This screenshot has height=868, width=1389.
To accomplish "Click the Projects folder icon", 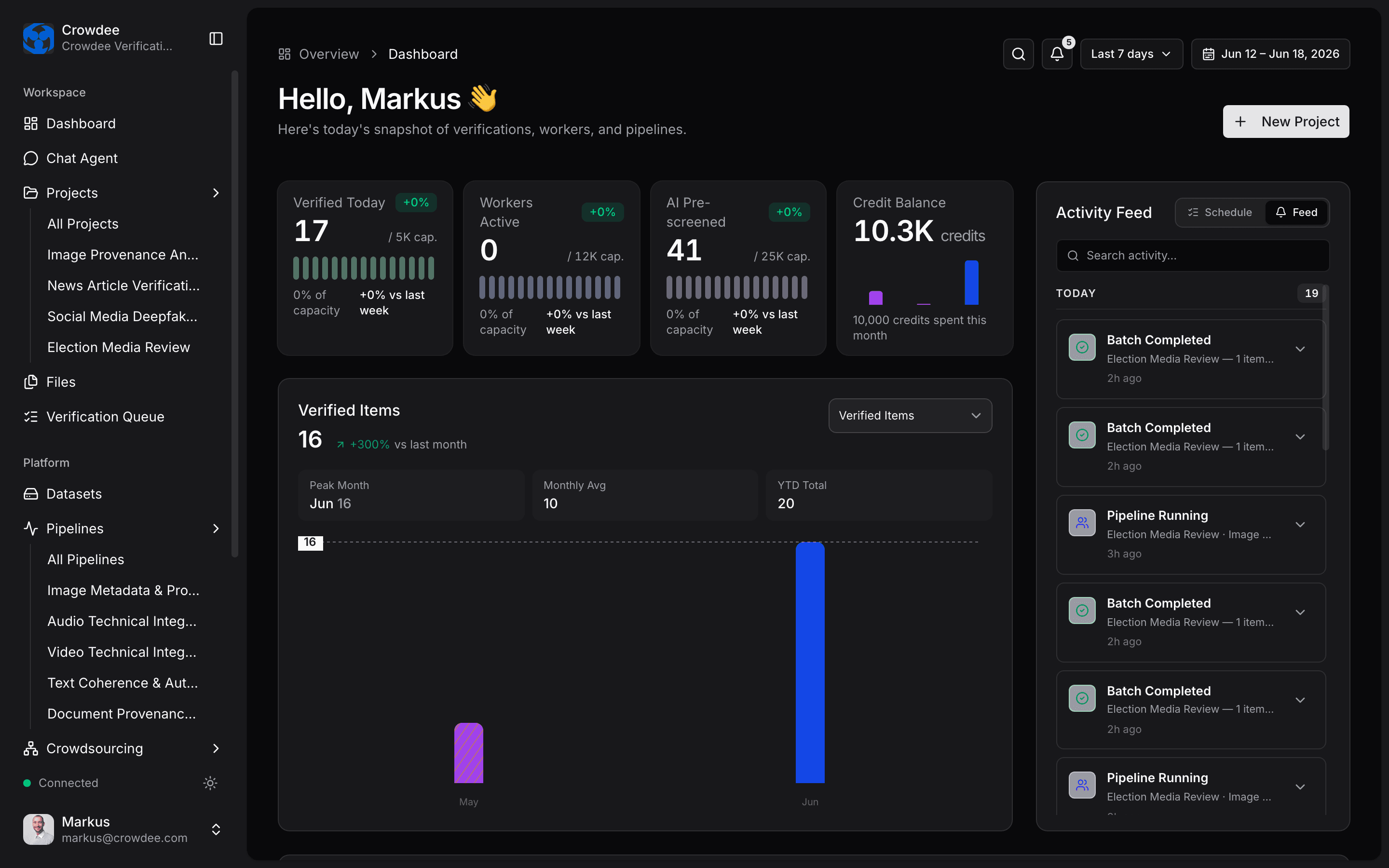I will point(30,193).
